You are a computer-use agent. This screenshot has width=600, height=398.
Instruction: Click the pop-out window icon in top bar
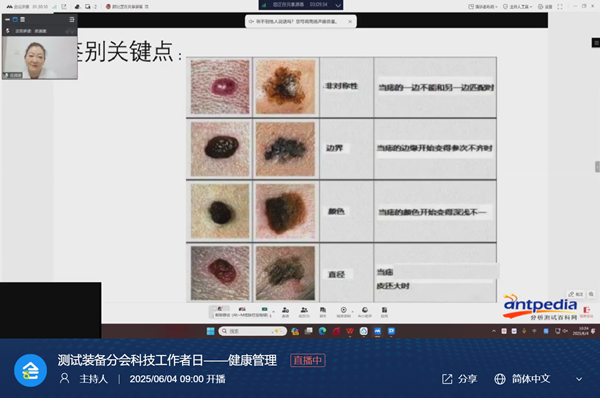(64, 7)
